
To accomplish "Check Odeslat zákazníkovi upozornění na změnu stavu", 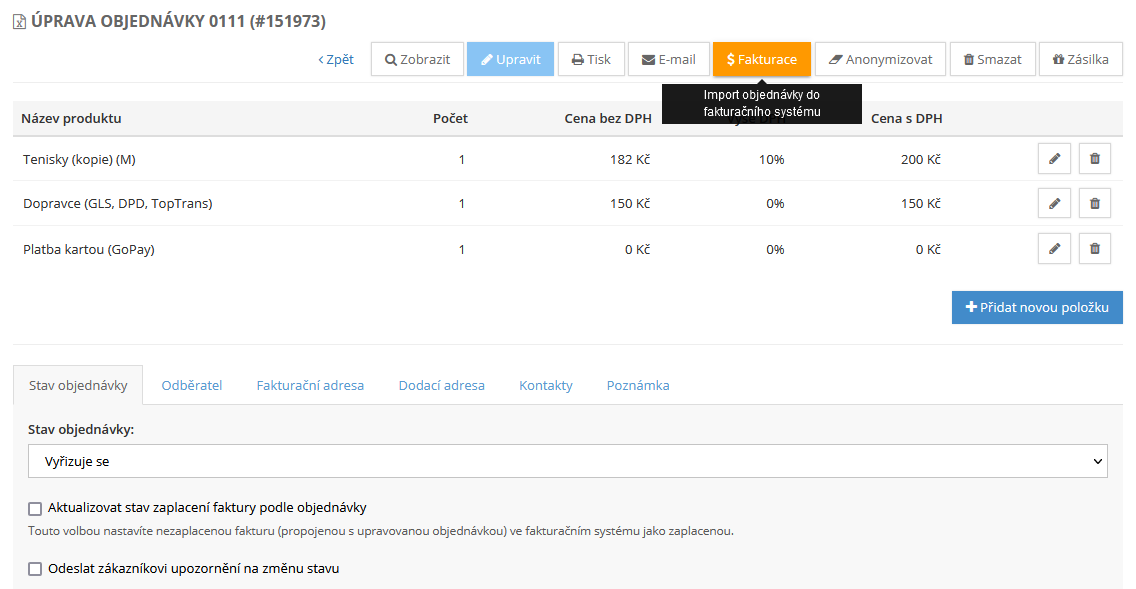I will [36, 569].
